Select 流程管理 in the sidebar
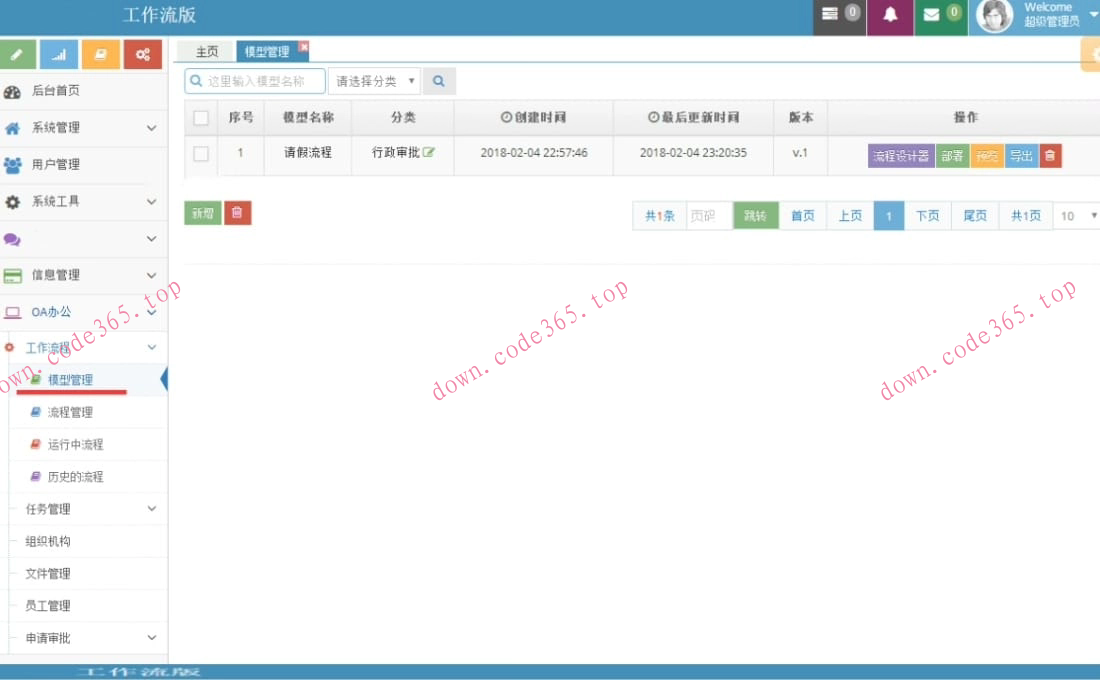 [x=70, y=412]
